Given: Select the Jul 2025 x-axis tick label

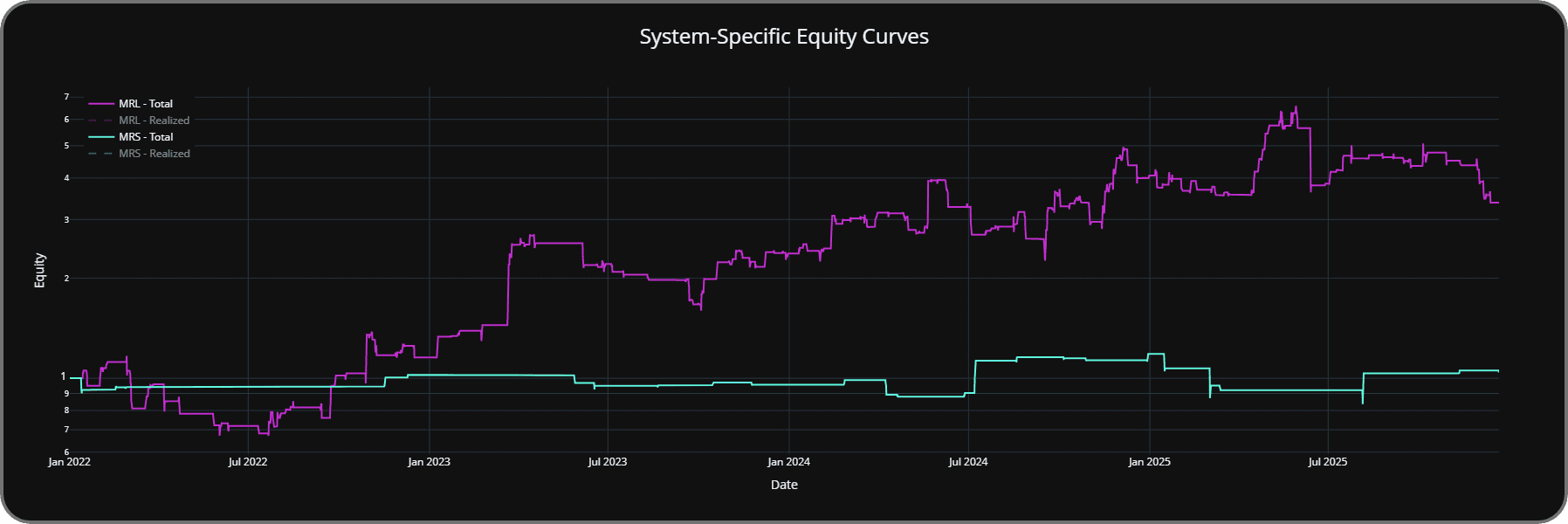Looking at the screenshot, I should point(1328,462).
